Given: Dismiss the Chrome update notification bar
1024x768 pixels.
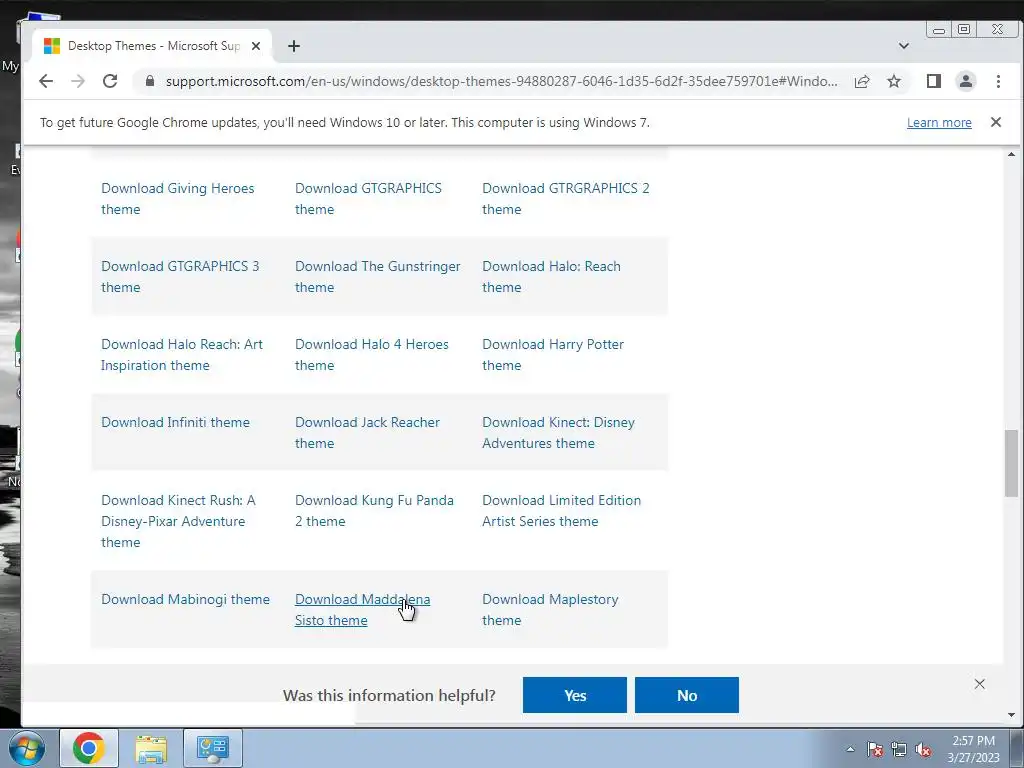Looking at the screenshot, I should click(996, 122).
